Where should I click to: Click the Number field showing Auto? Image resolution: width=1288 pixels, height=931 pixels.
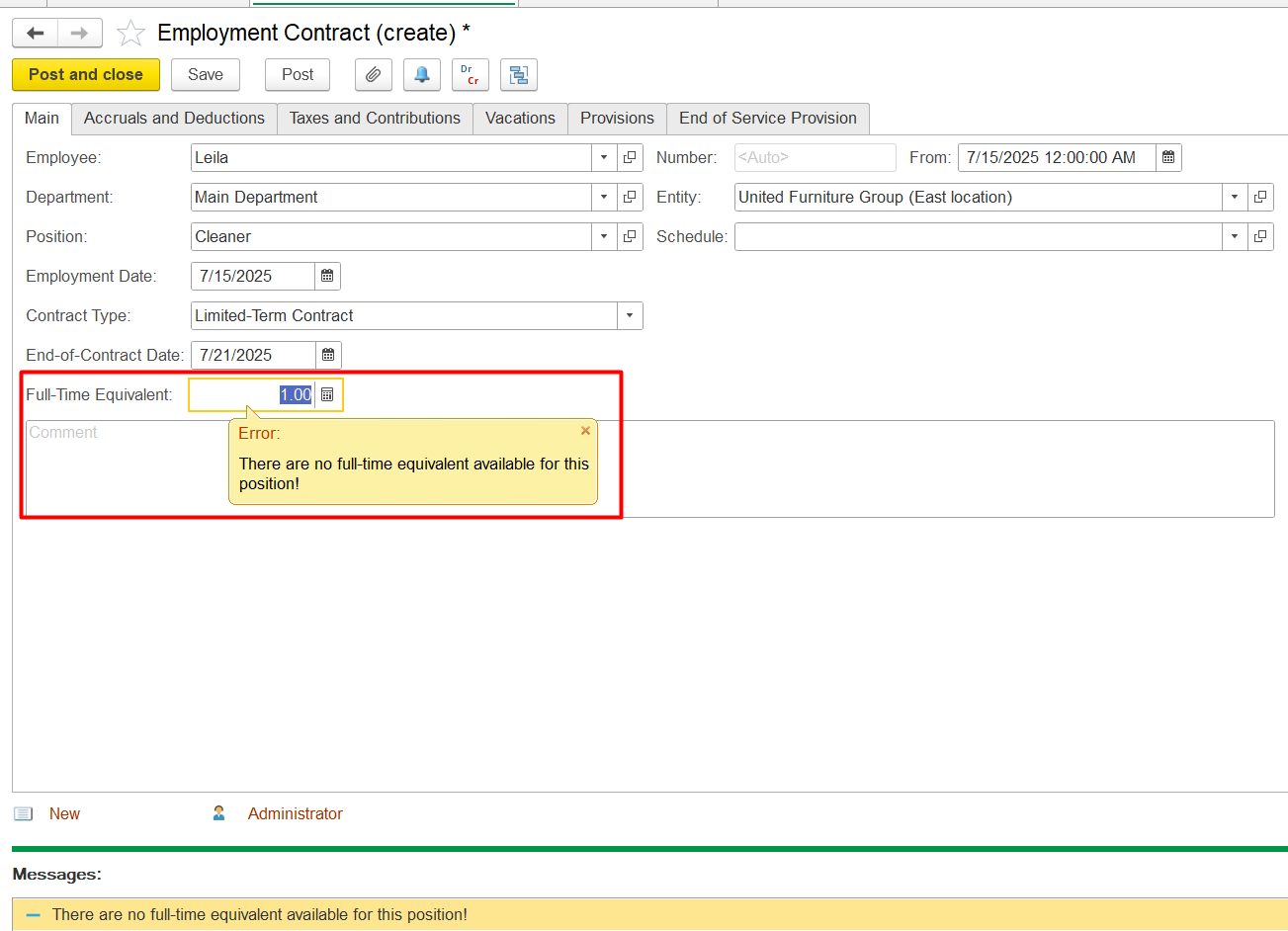click(815, 157)
